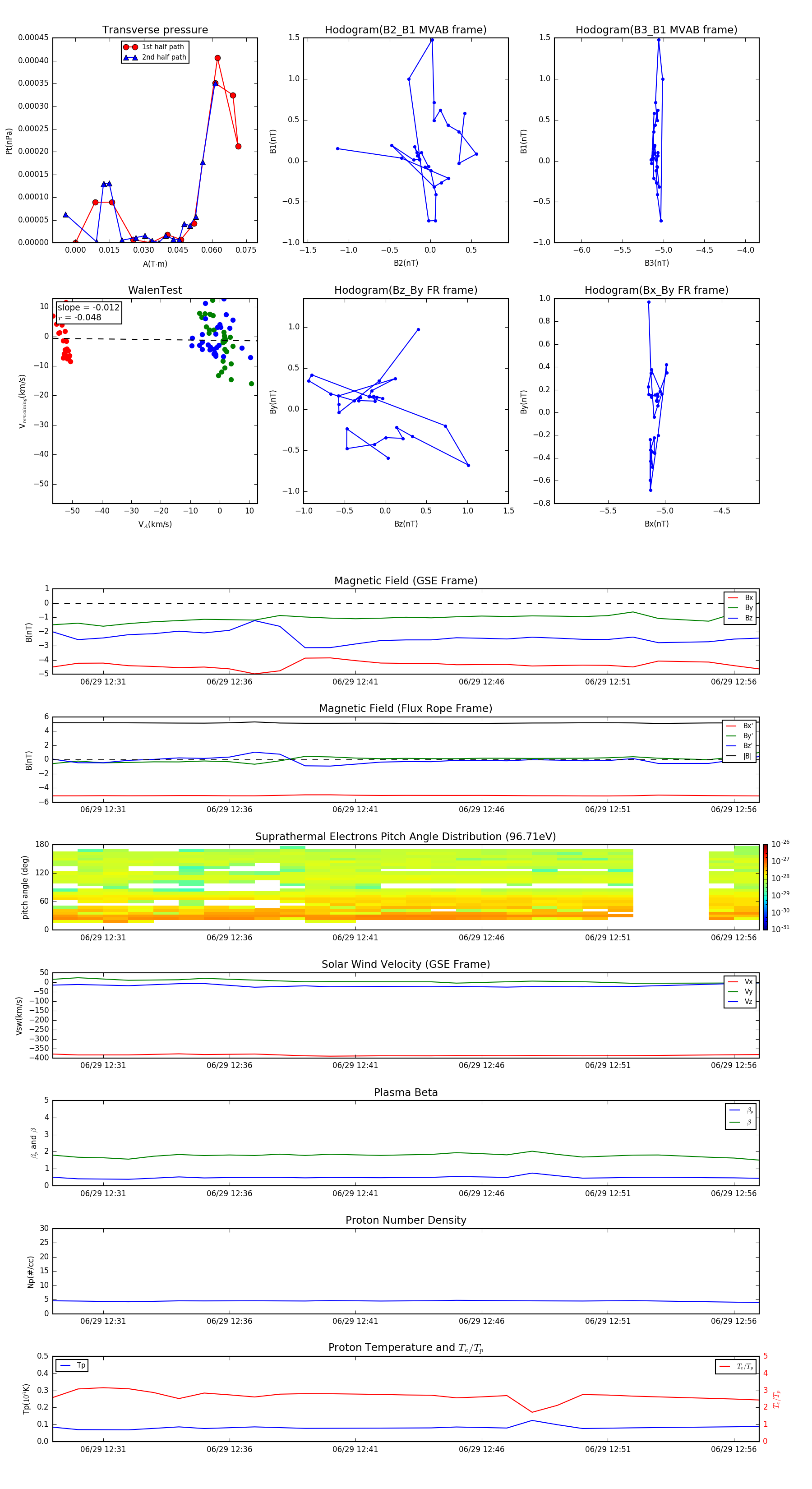This screenshot has width=812, height=1489.
Task: Click '06/29 12:41' tick under Plasma Beta plot
Action: click(355, 1193)
